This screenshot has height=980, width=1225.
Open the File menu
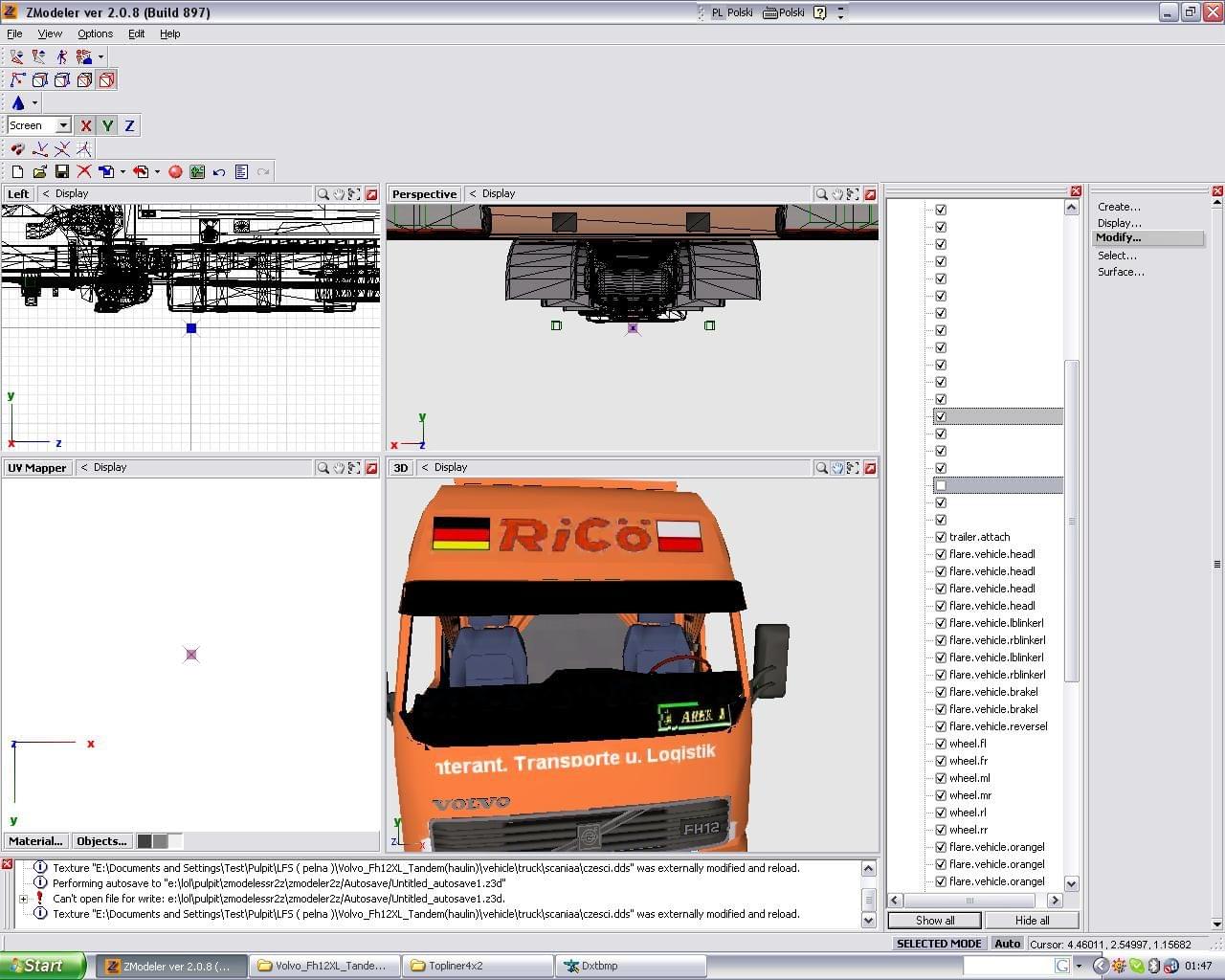(14, 33)
